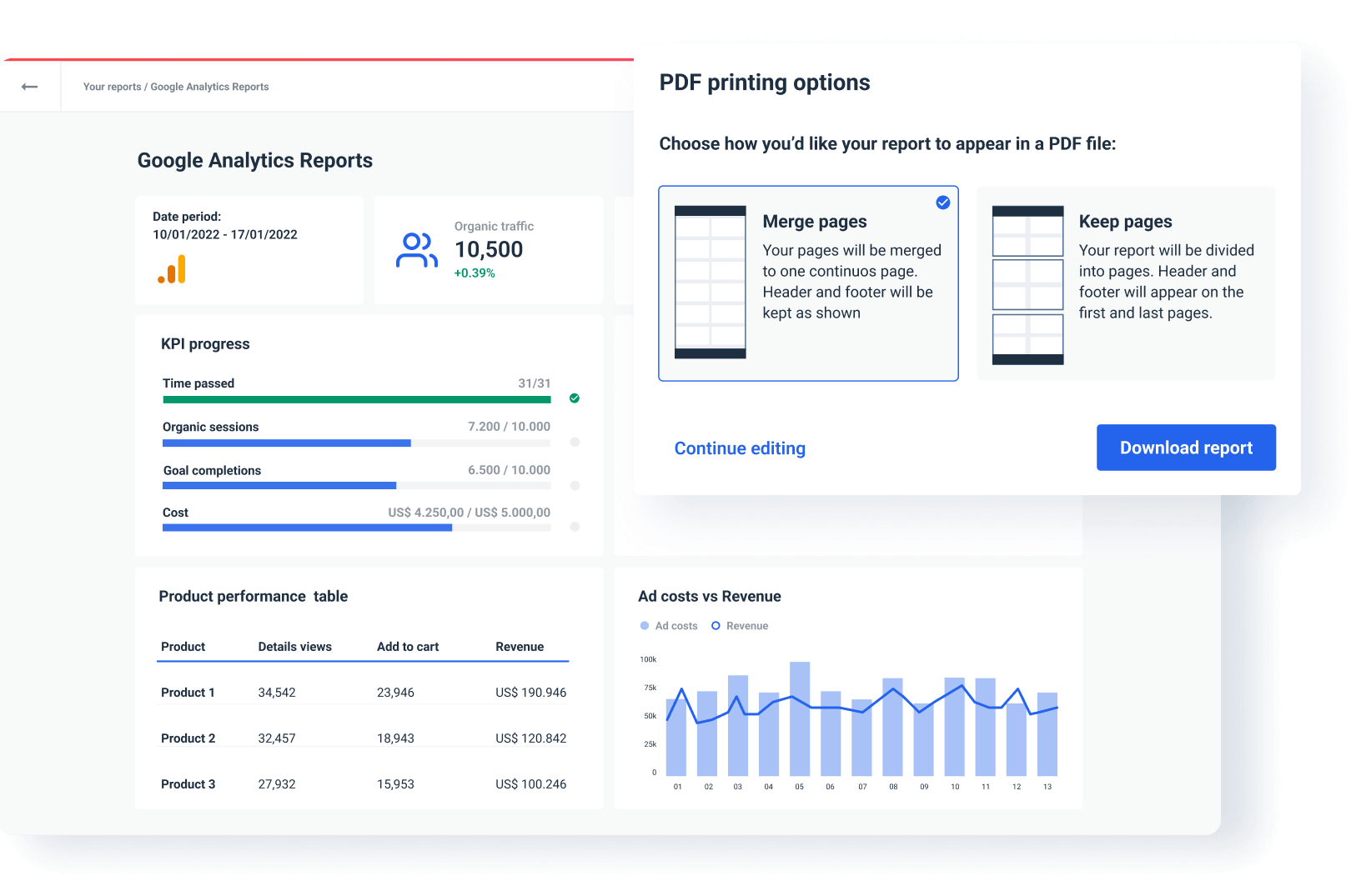Click the Organic traffic users icon

point(417,250)
